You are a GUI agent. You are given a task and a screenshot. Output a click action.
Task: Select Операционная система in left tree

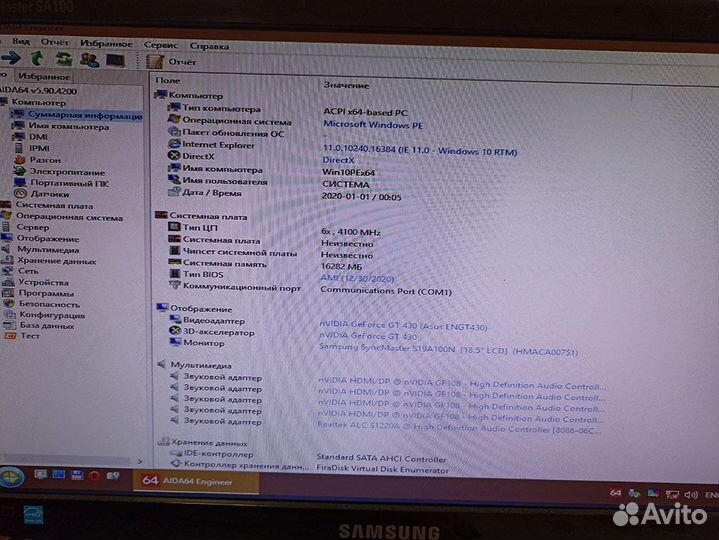(x=69, y=217)
